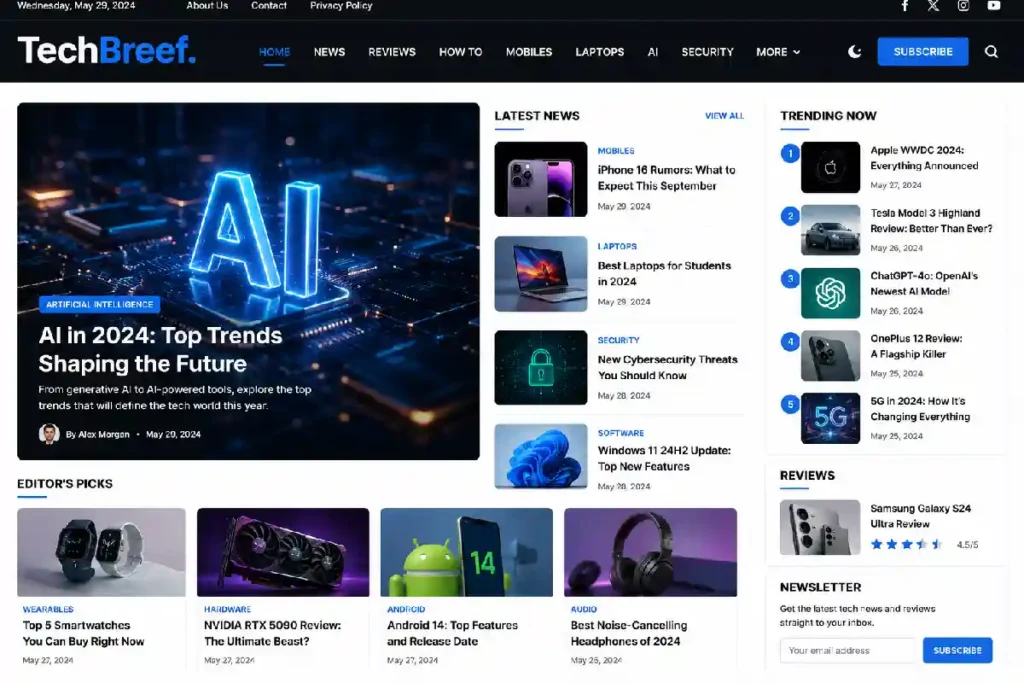1024x683 pixels.
Task: Open the Best Laptops for Students thumbnail
Action: click(x=541, y=274)
